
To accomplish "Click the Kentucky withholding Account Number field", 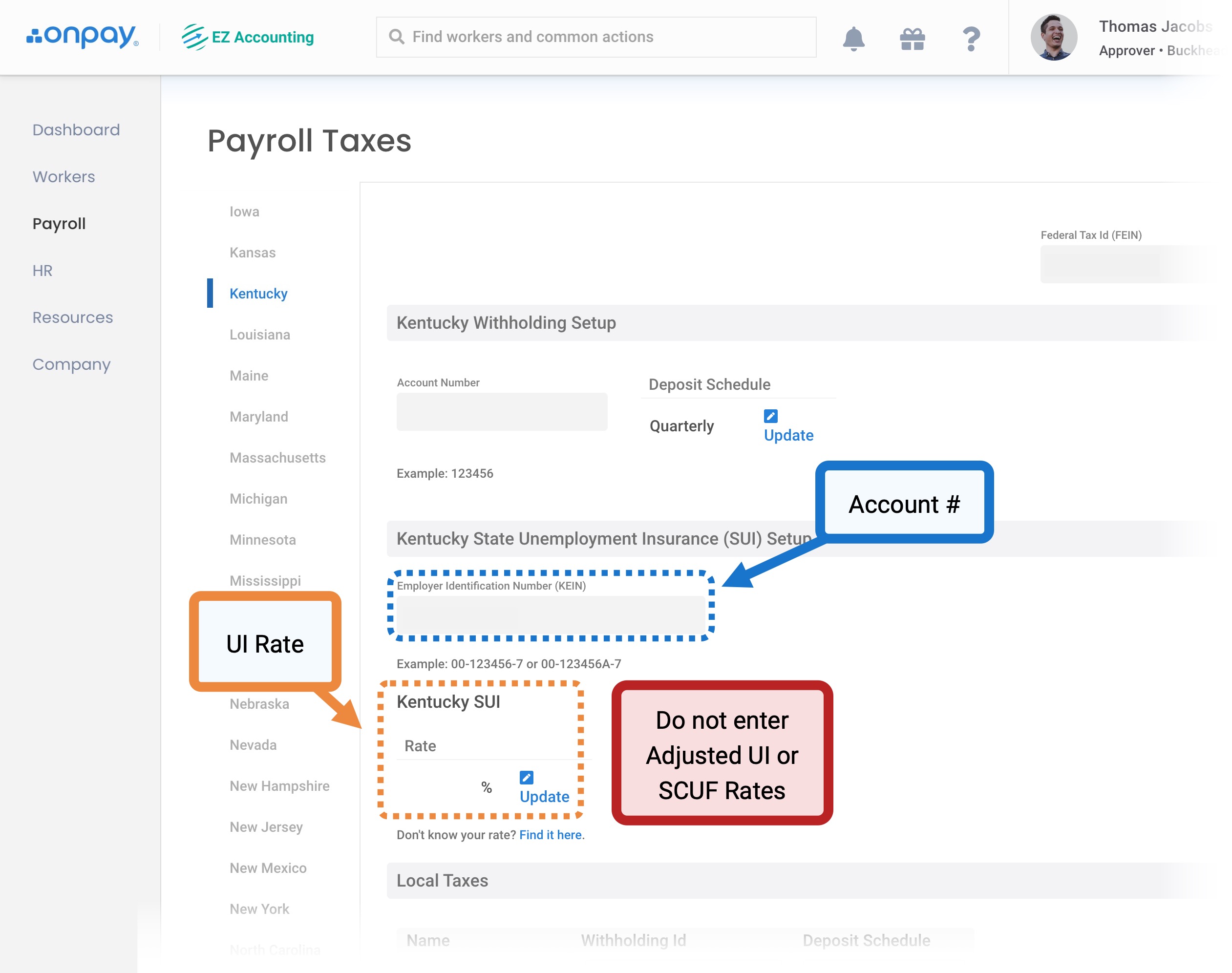I will coord(501,411).
